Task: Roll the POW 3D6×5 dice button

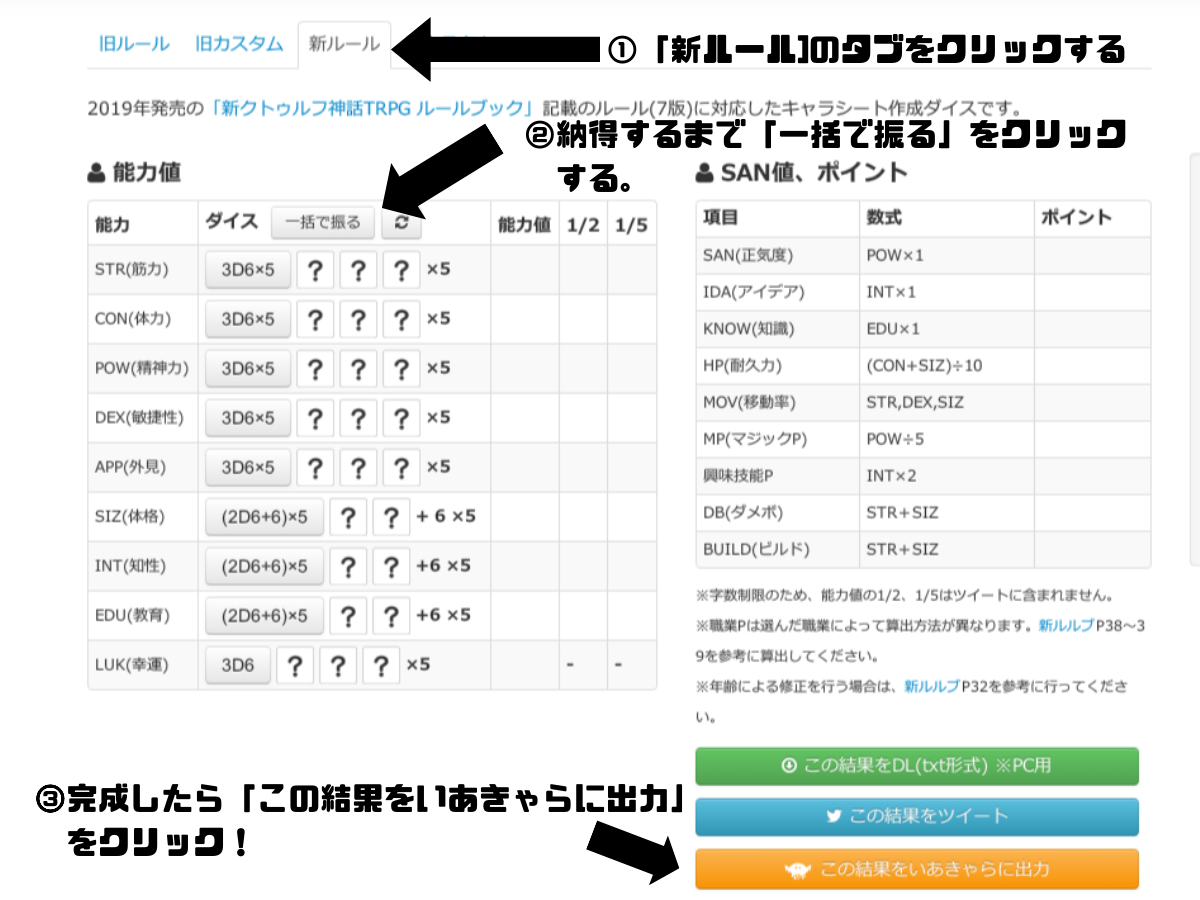Action: 248,369
